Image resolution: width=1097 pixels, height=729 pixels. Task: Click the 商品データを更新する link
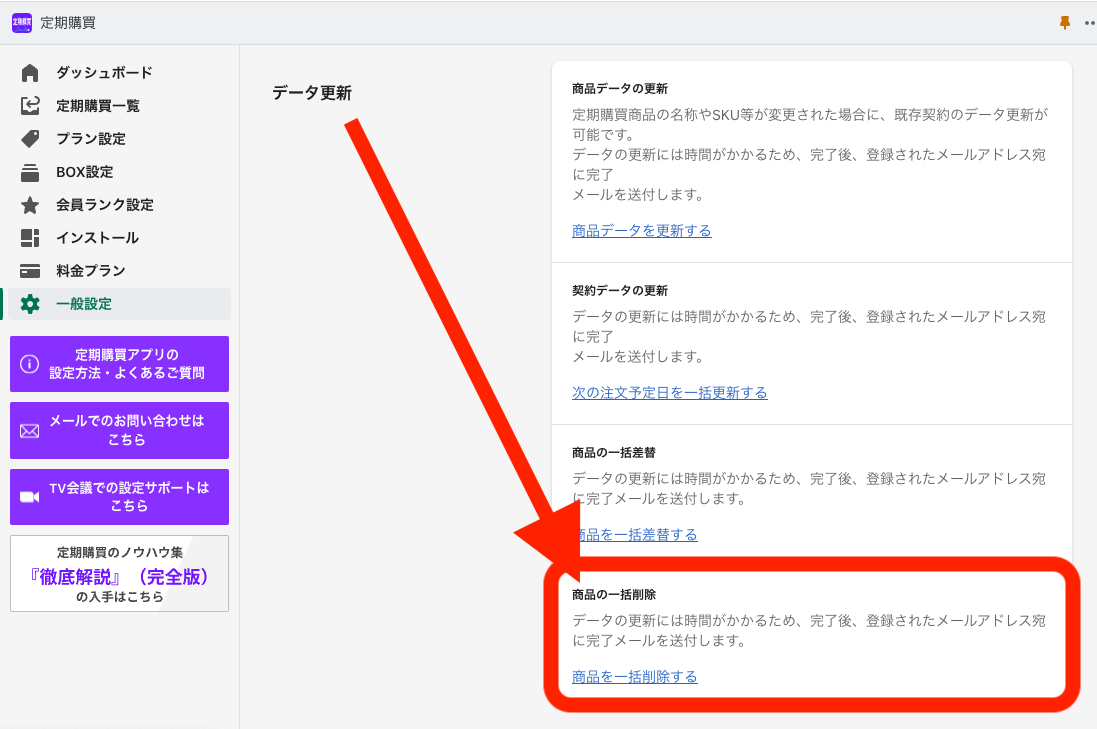641,231
